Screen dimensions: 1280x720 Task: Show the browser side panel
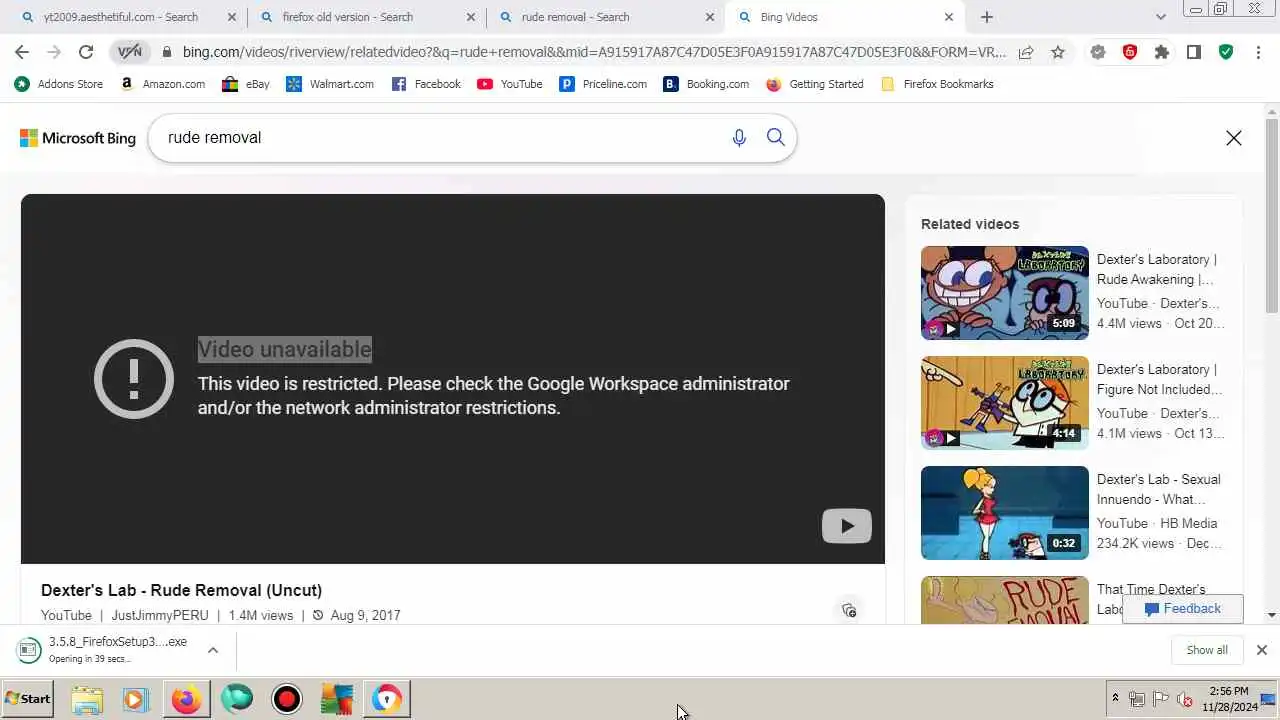pyautogui.click(x=1194, y=52)
